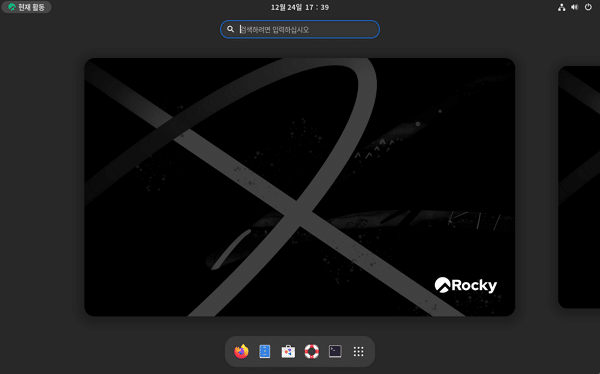The height and width of the screenshot is (374, 600).
Task: Launch Firefox from the dash
Action: point(241,351)
